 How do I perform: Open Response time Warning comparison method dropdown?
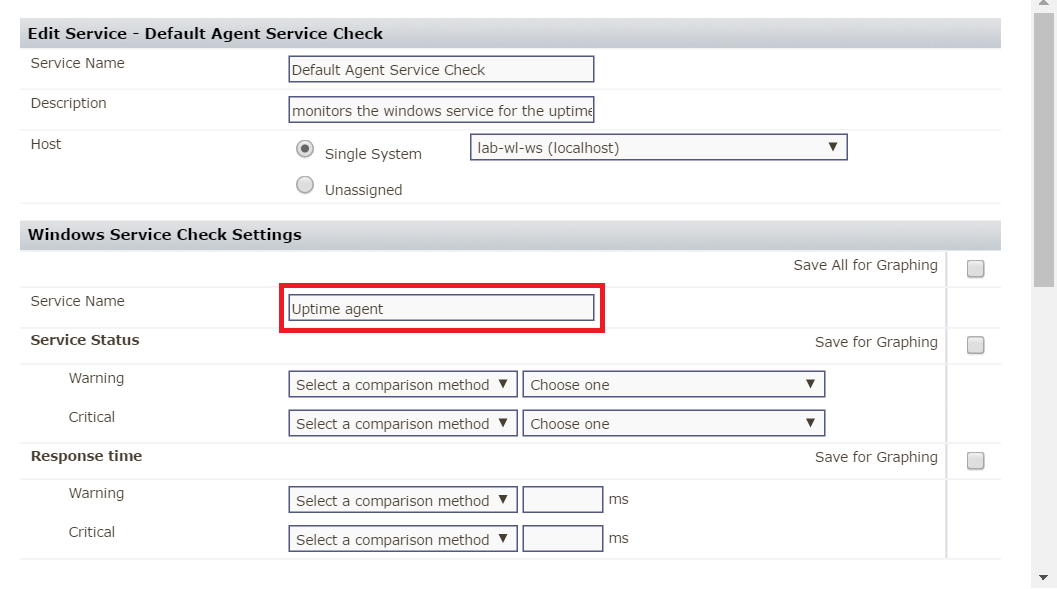(x=403, y=501)
